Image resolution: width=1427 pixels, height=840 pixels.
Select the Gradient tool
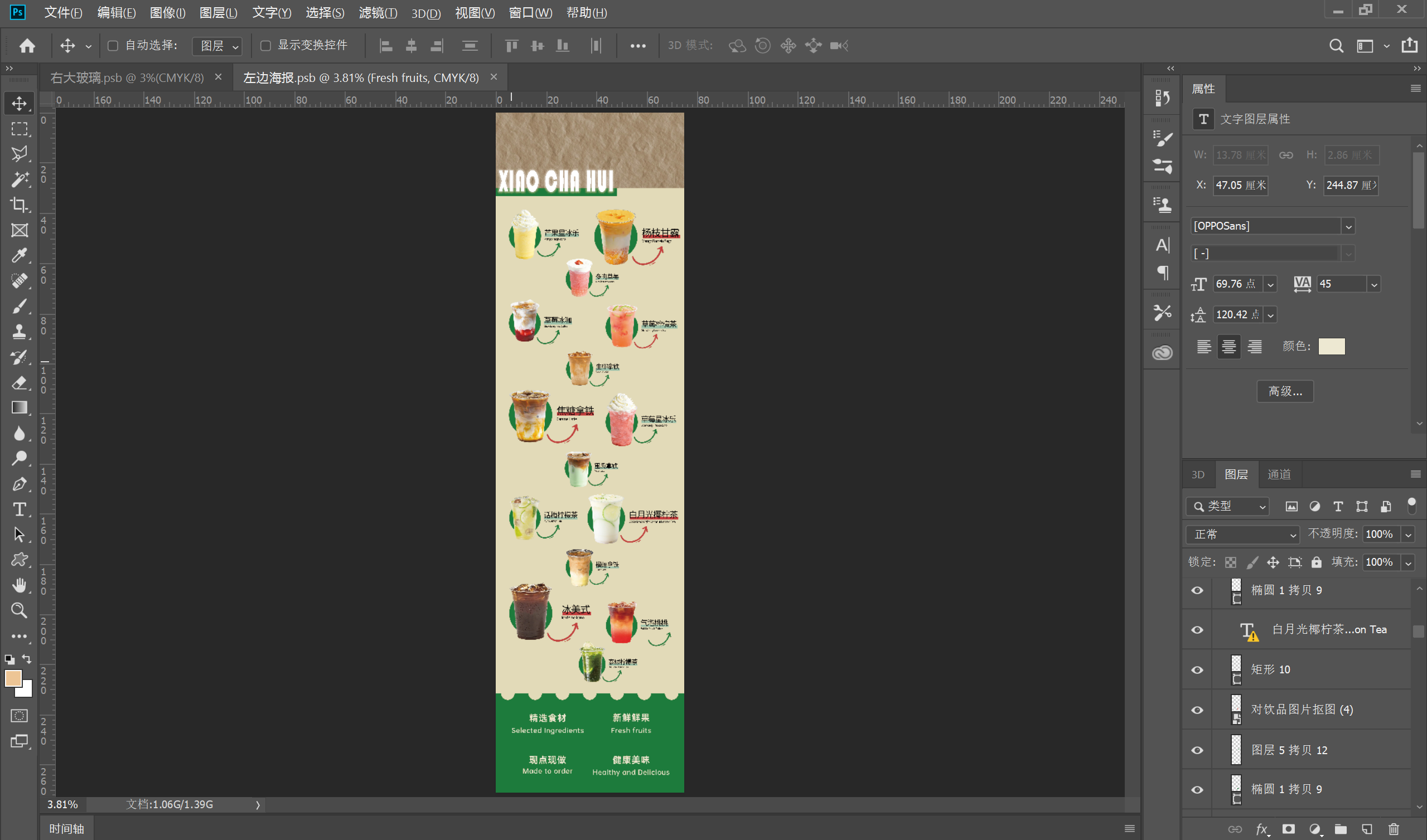[x=20, y=407]
